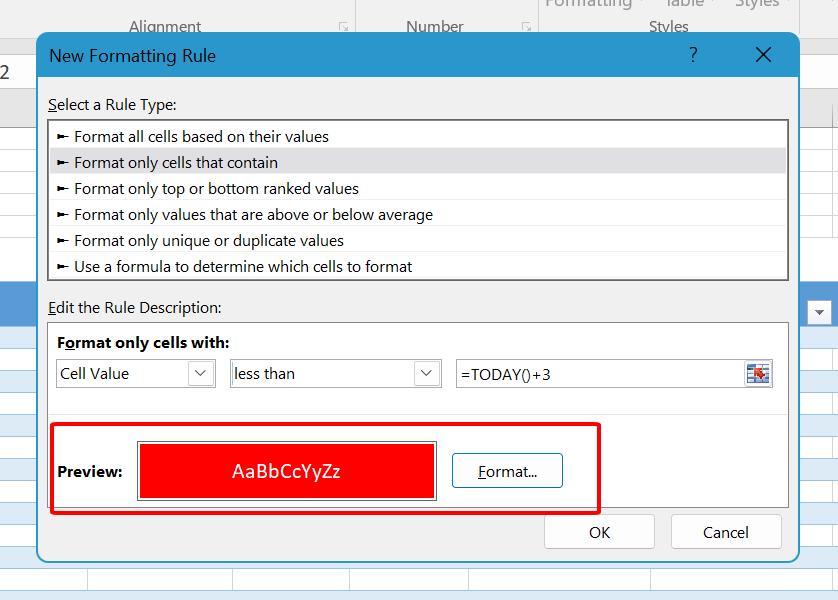Click the 'Format only cells with:' label
This screenshot has height=600, width=838.
[143, 343]
